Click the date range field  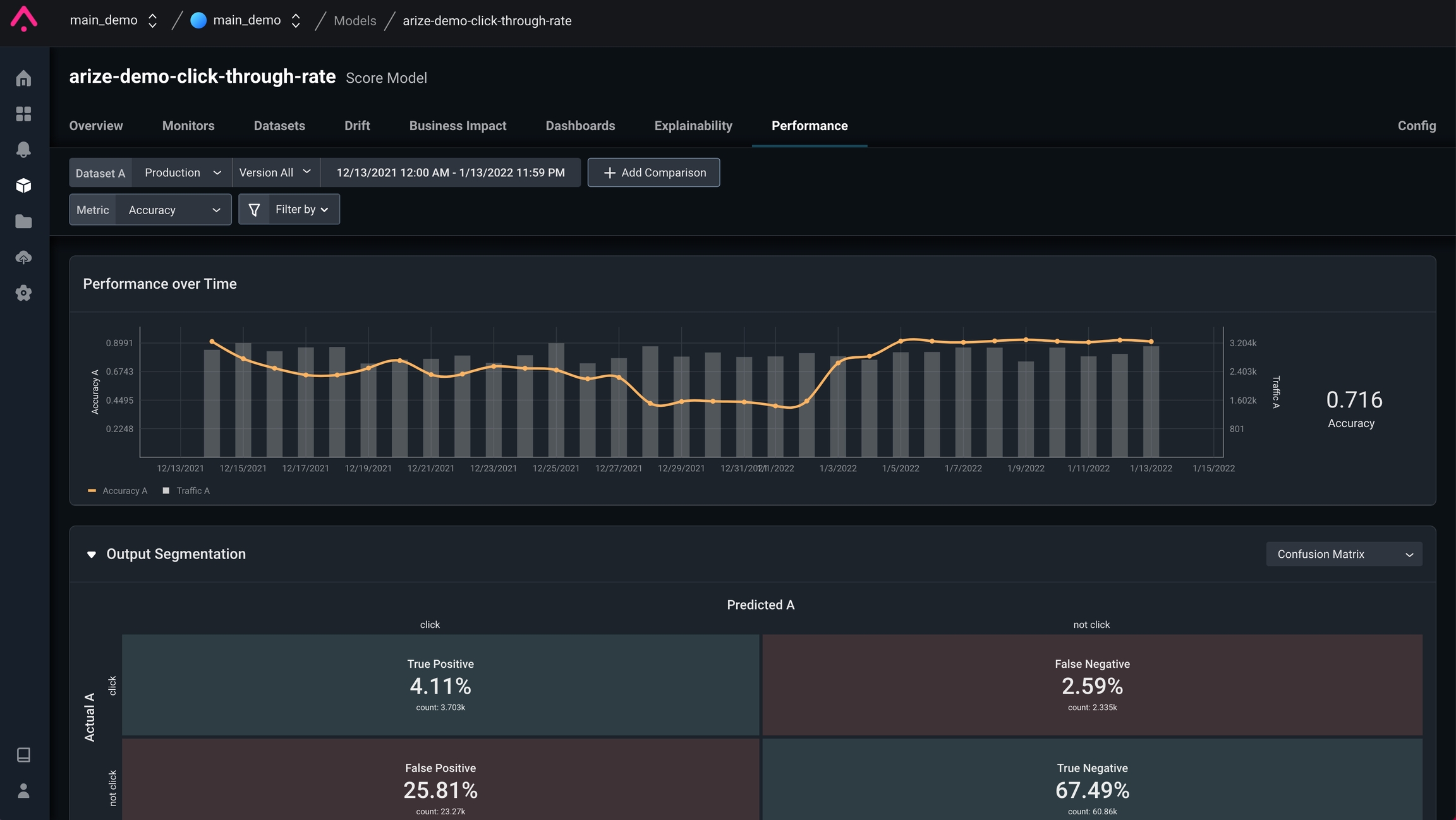click(450, 172)
